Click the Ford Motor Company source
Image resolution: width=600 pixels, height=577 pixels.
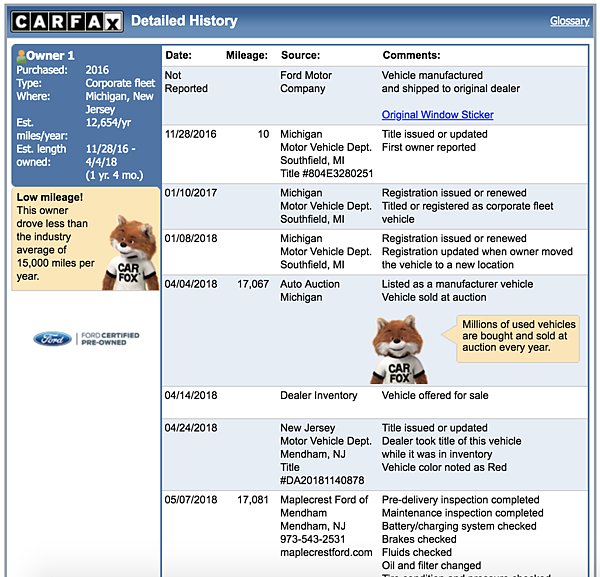pyautogui.click(x=306, y=82)
